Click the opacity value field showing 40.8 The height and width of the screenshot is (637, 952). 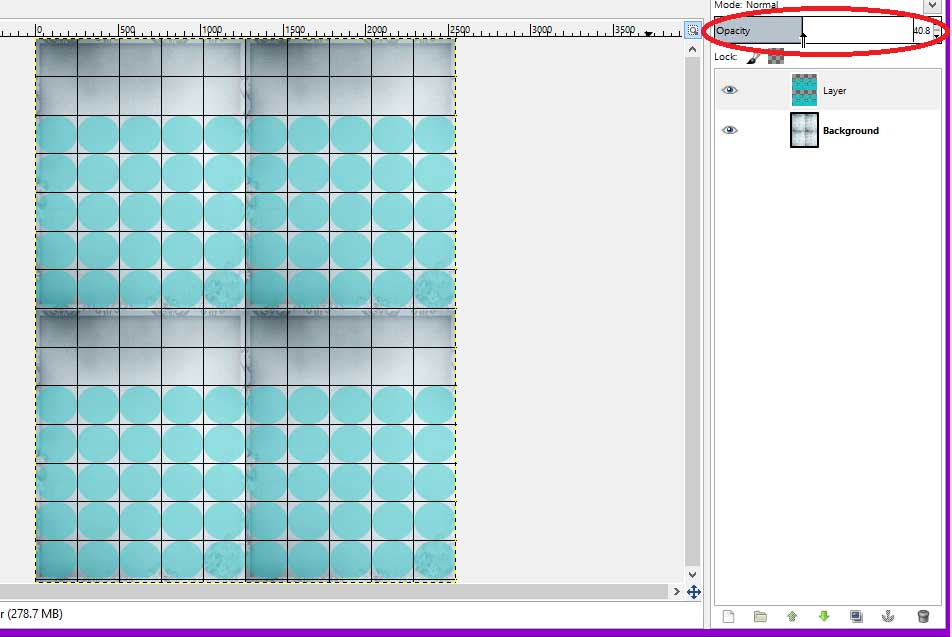point(922,30)
